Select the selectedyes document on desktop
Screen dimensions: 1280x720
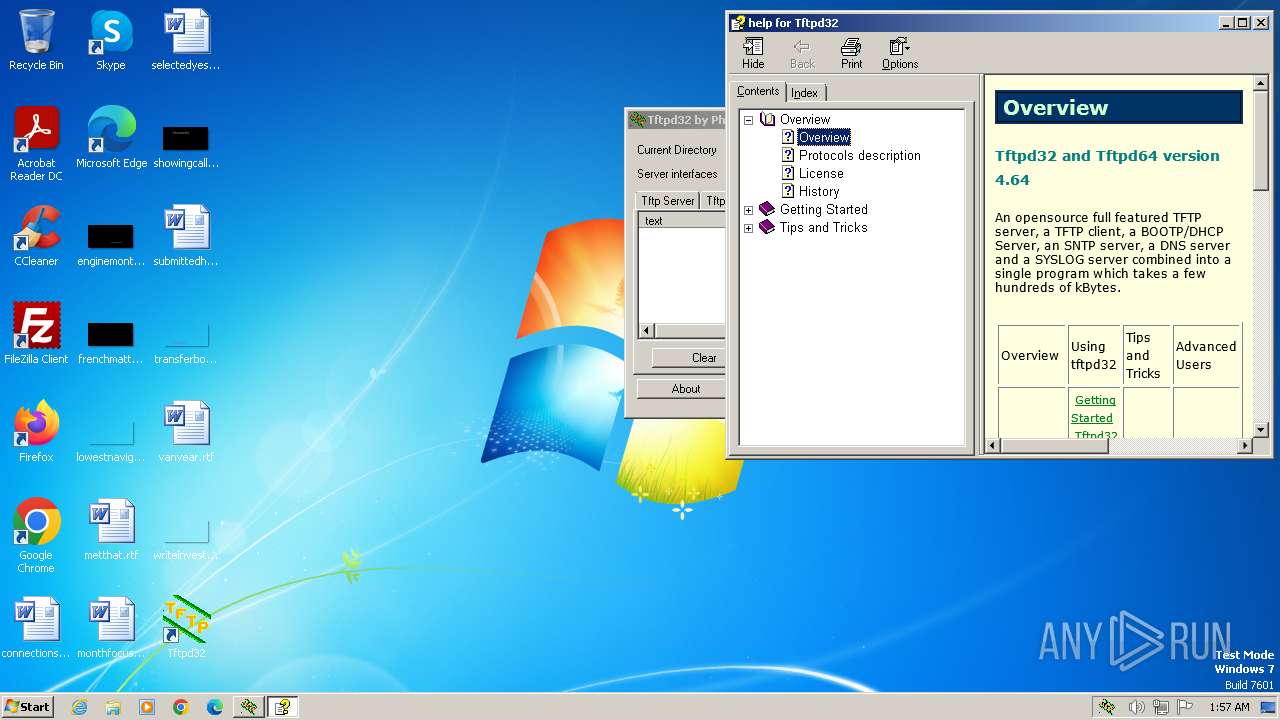coord(186,41)
